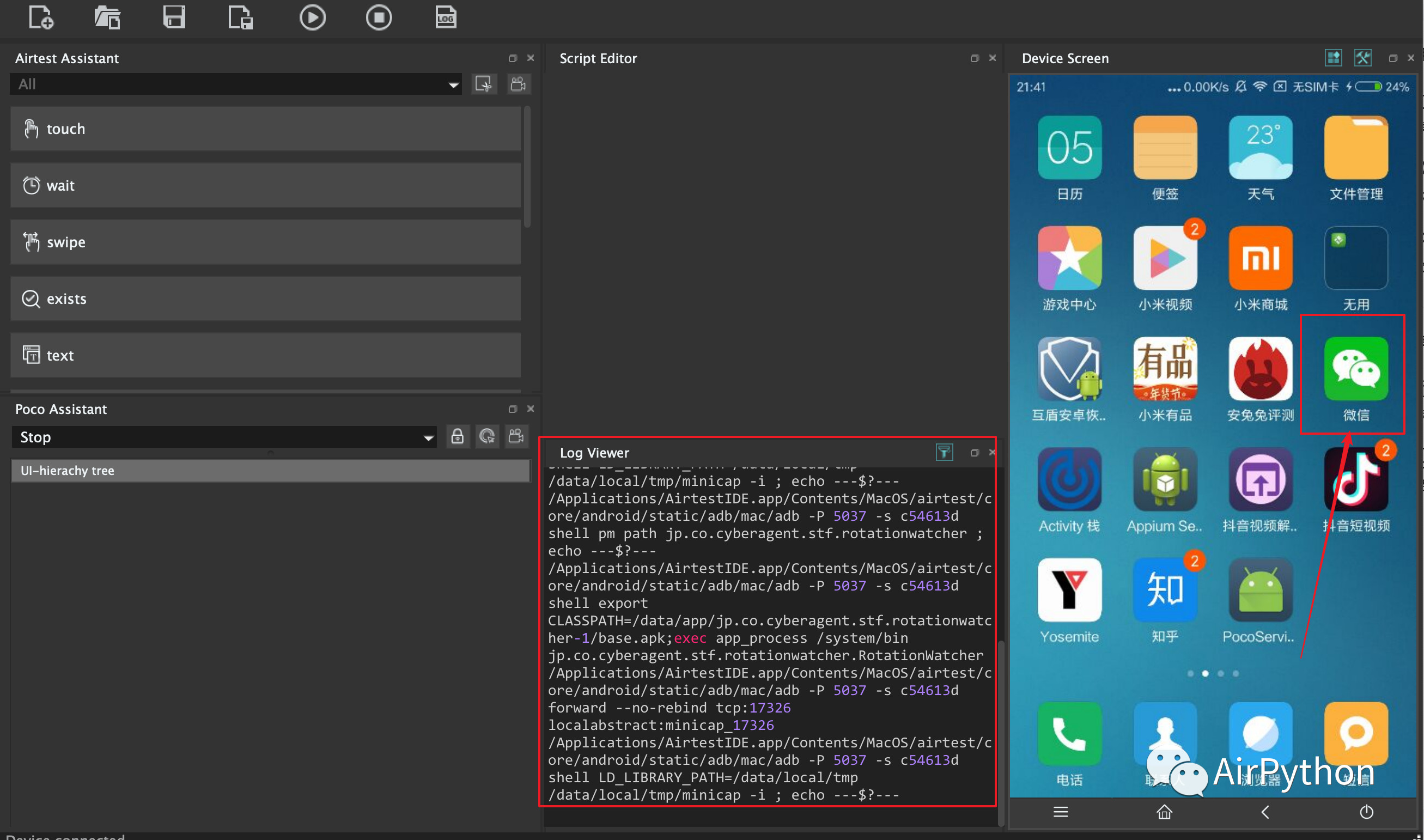Run the script with the Play button
Screen dimensions: 1424x840
313,17
